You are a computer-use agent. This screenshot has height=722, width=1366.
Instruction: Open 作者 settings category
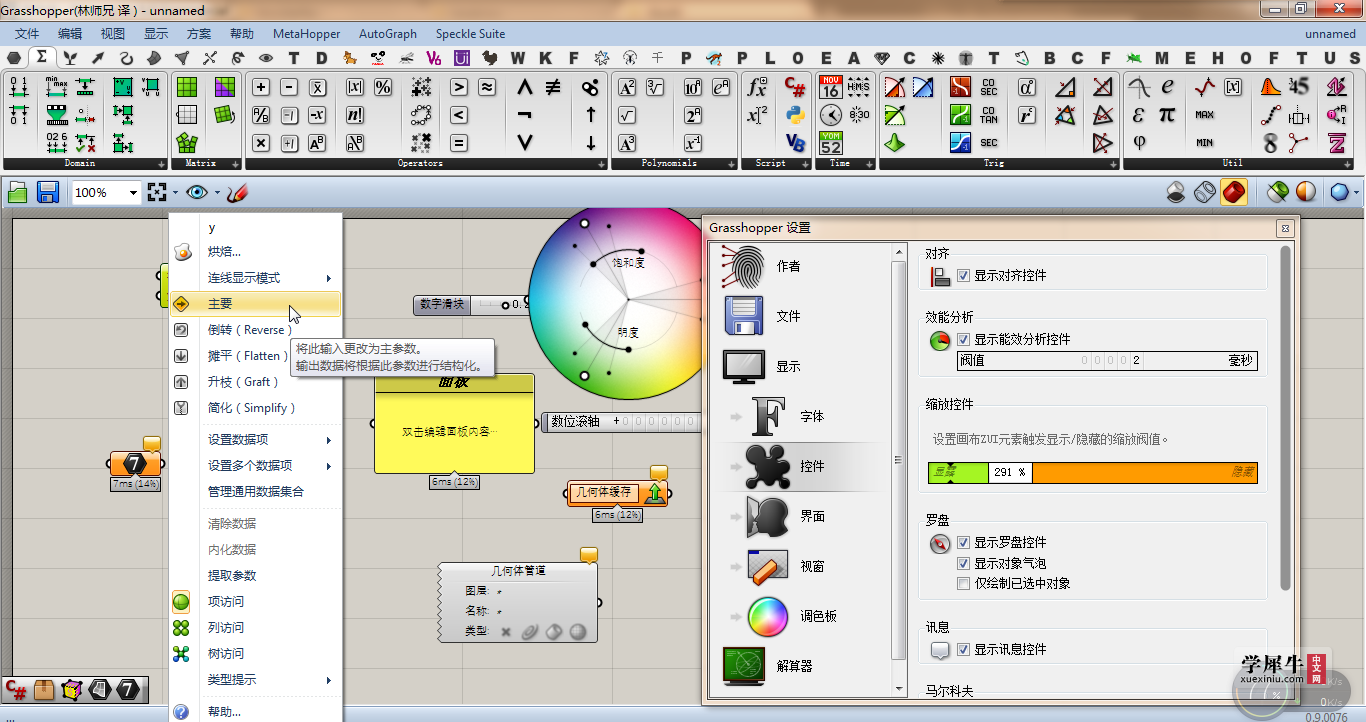click(x=806, y=266)
